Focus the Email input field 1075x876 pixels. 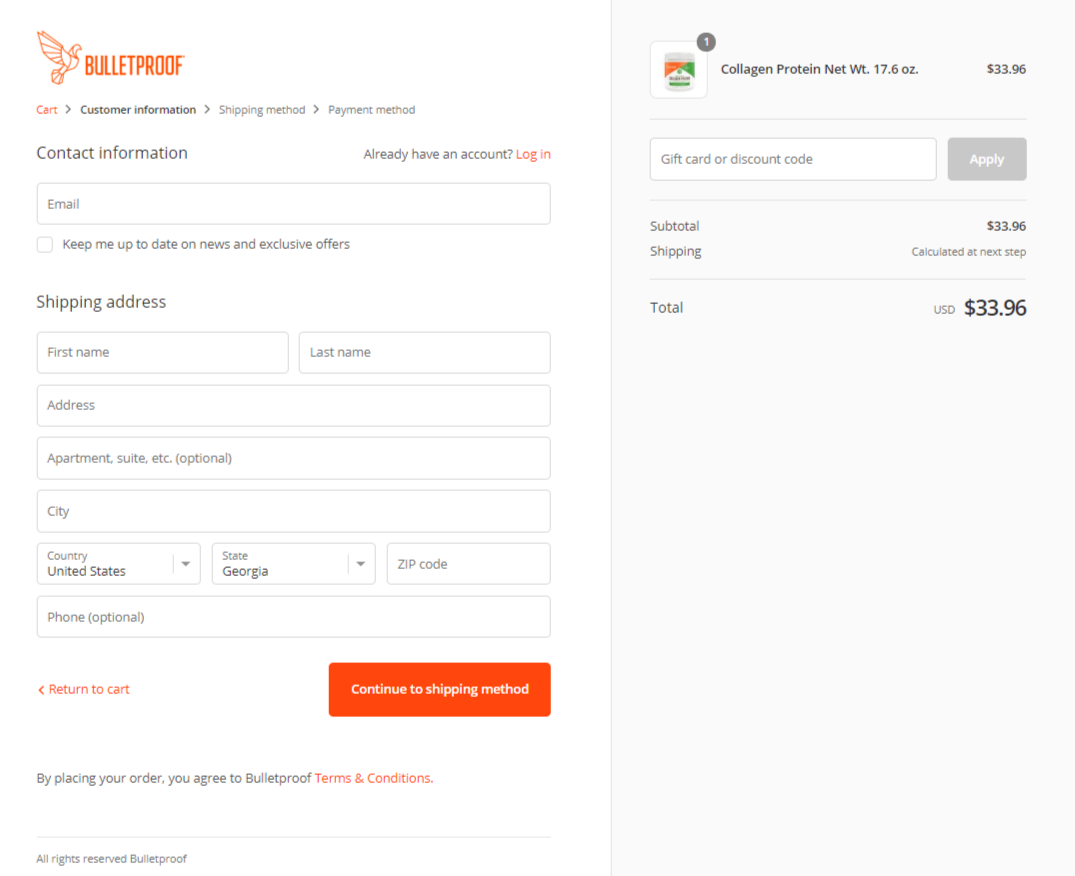click(293, 204)
